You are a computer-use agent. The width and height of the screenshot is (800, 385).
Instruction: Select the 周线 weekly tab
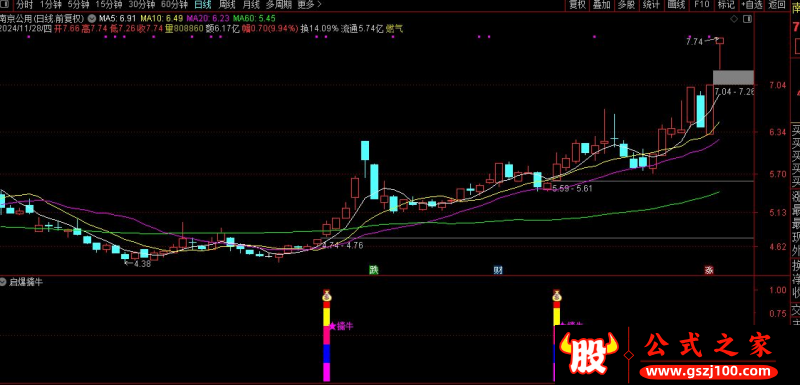[226, 5]
